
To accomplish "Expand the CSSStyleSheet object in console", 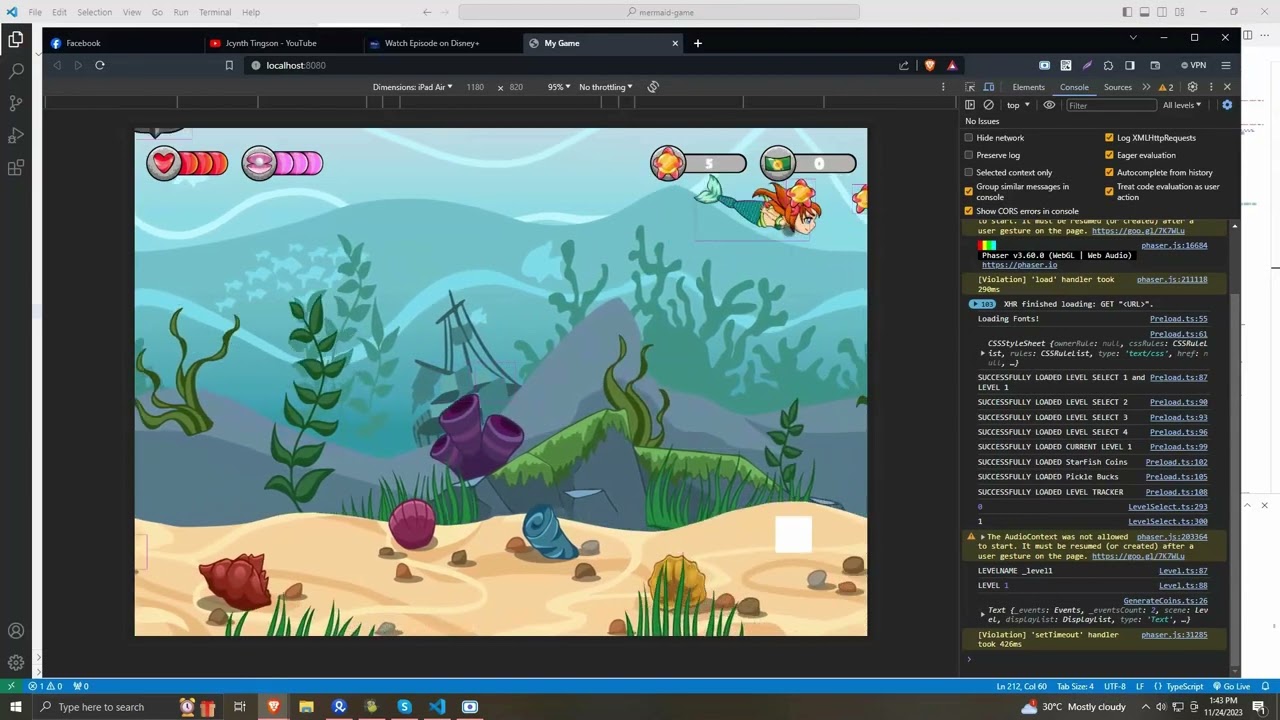I will (x=982, y=353).
